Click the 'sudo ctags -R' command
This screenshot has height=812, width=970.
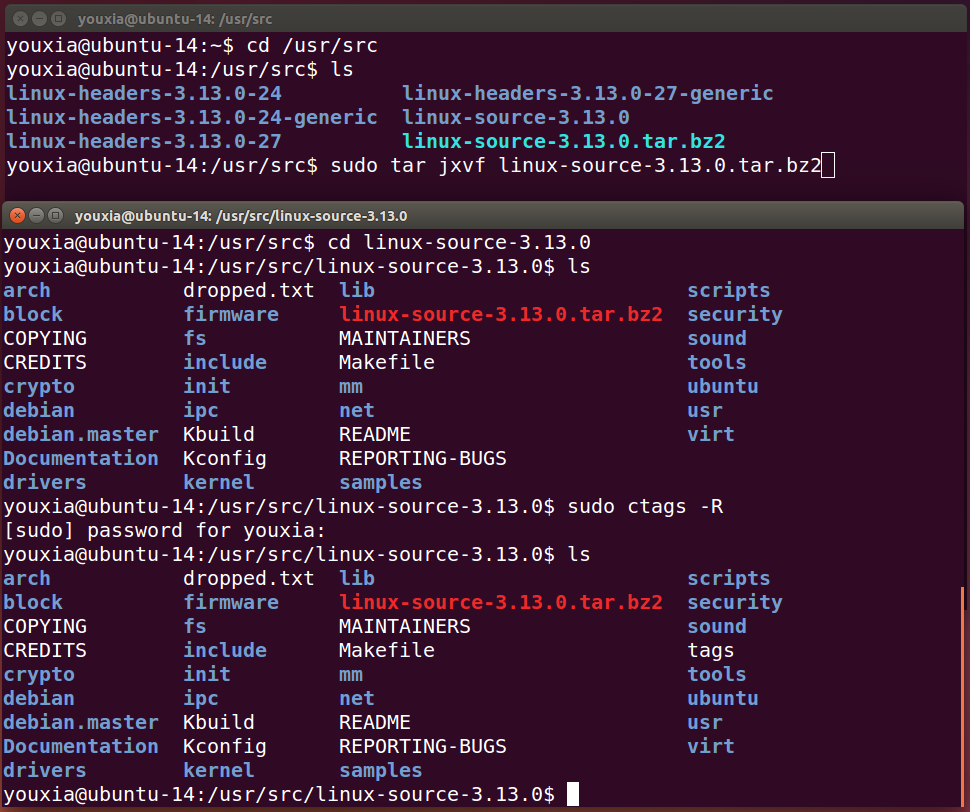tap(645, 506)
